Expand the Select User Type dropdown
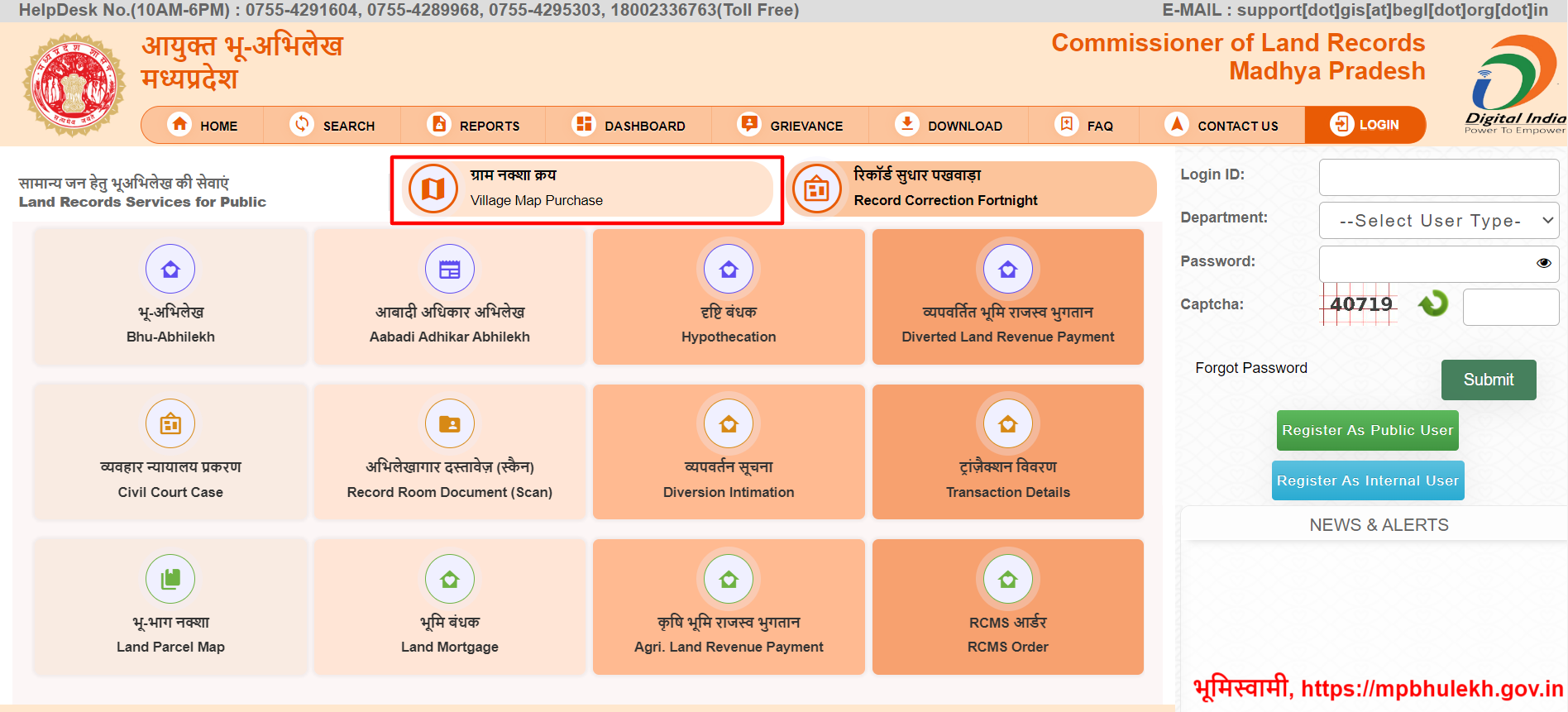 1438,221
